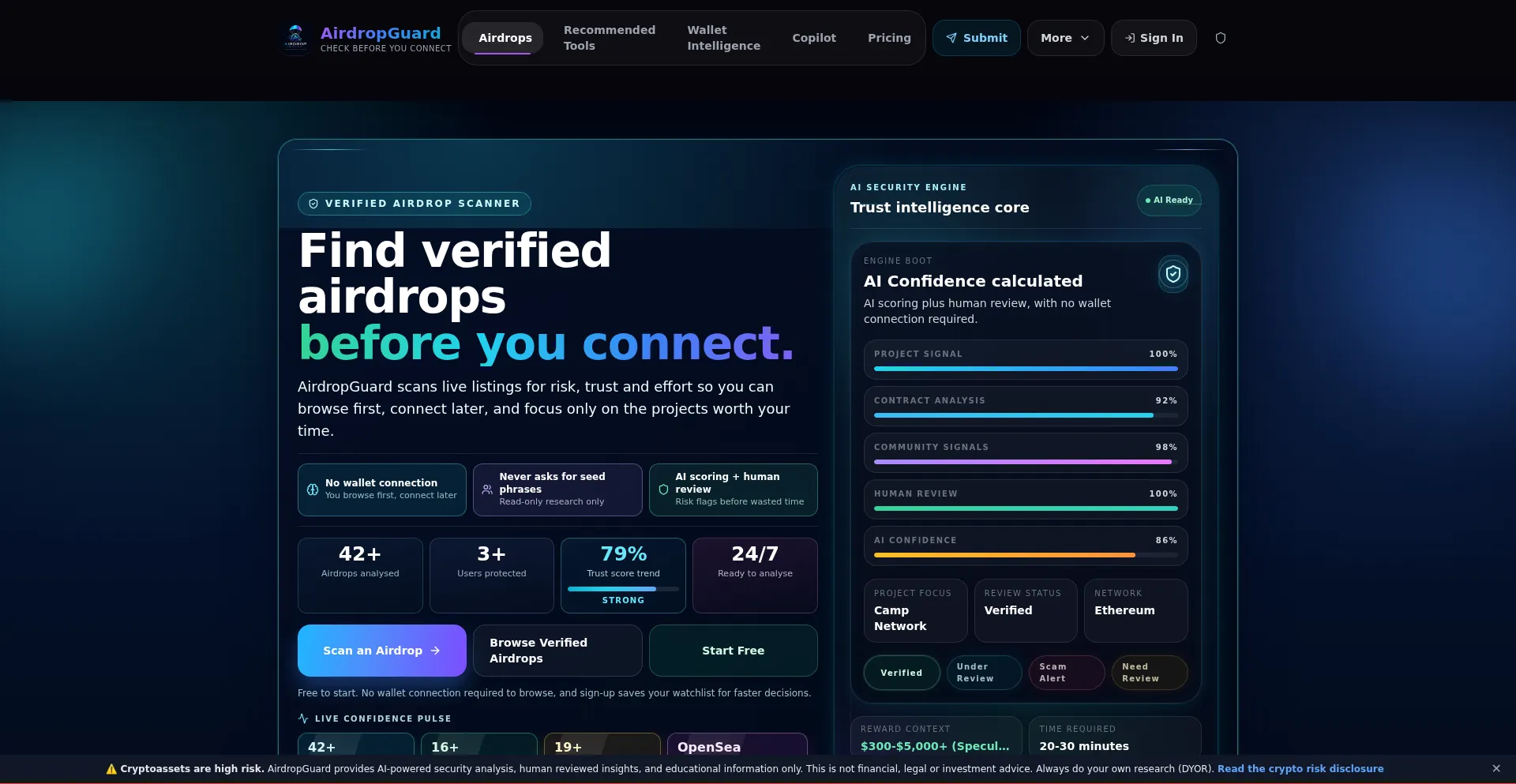Click the users icon in seed phrases card

[487, 490]
